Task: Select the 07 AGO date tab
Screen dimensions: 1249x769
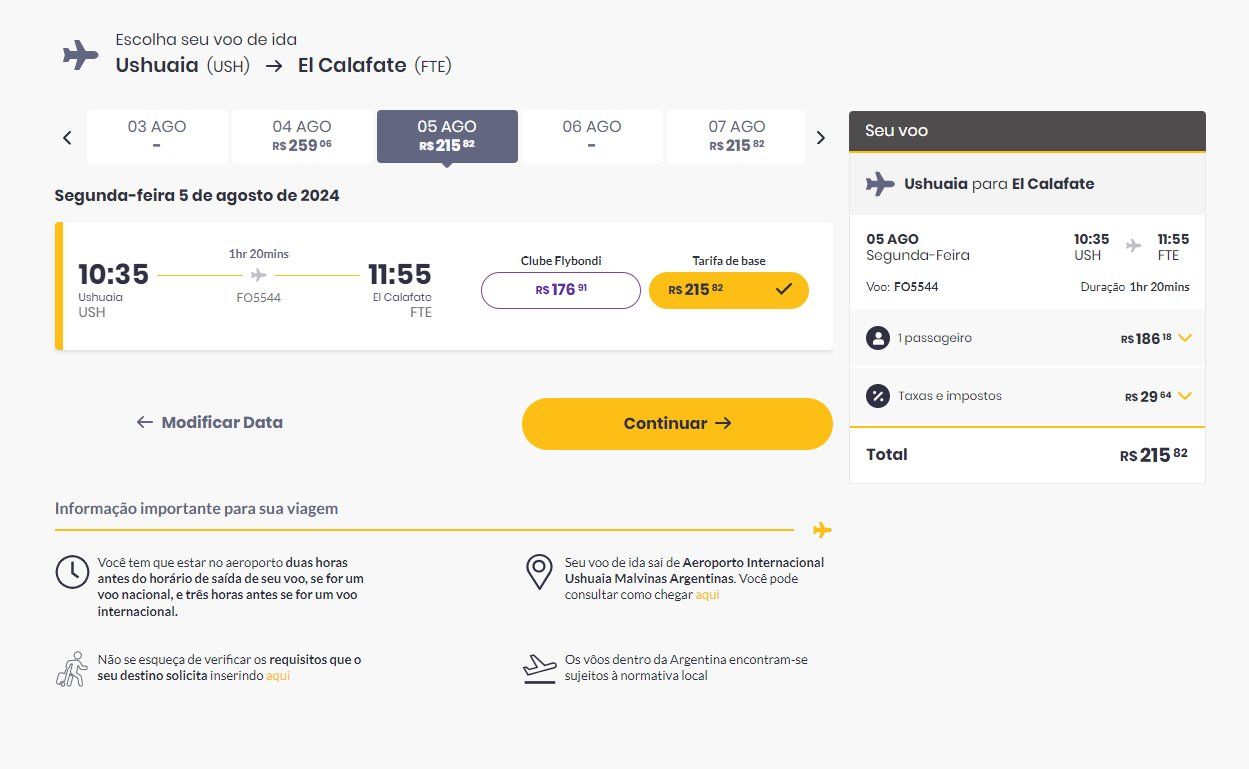Action: click(736, 136)
